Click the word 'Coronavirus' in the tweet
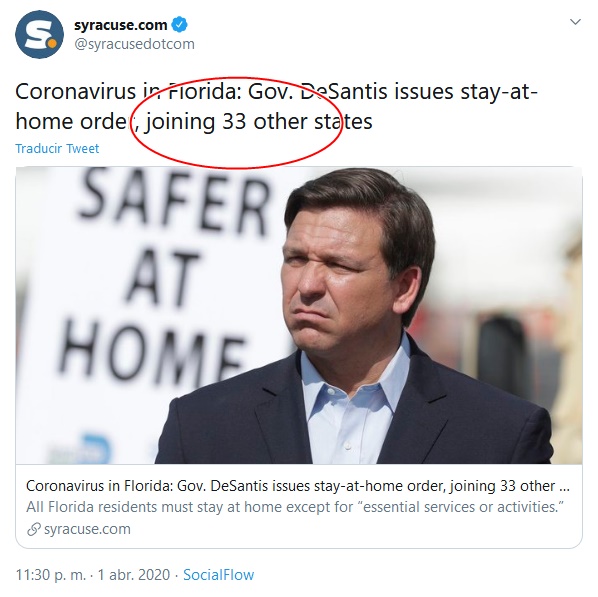598x597 pixels. [76, 92]
